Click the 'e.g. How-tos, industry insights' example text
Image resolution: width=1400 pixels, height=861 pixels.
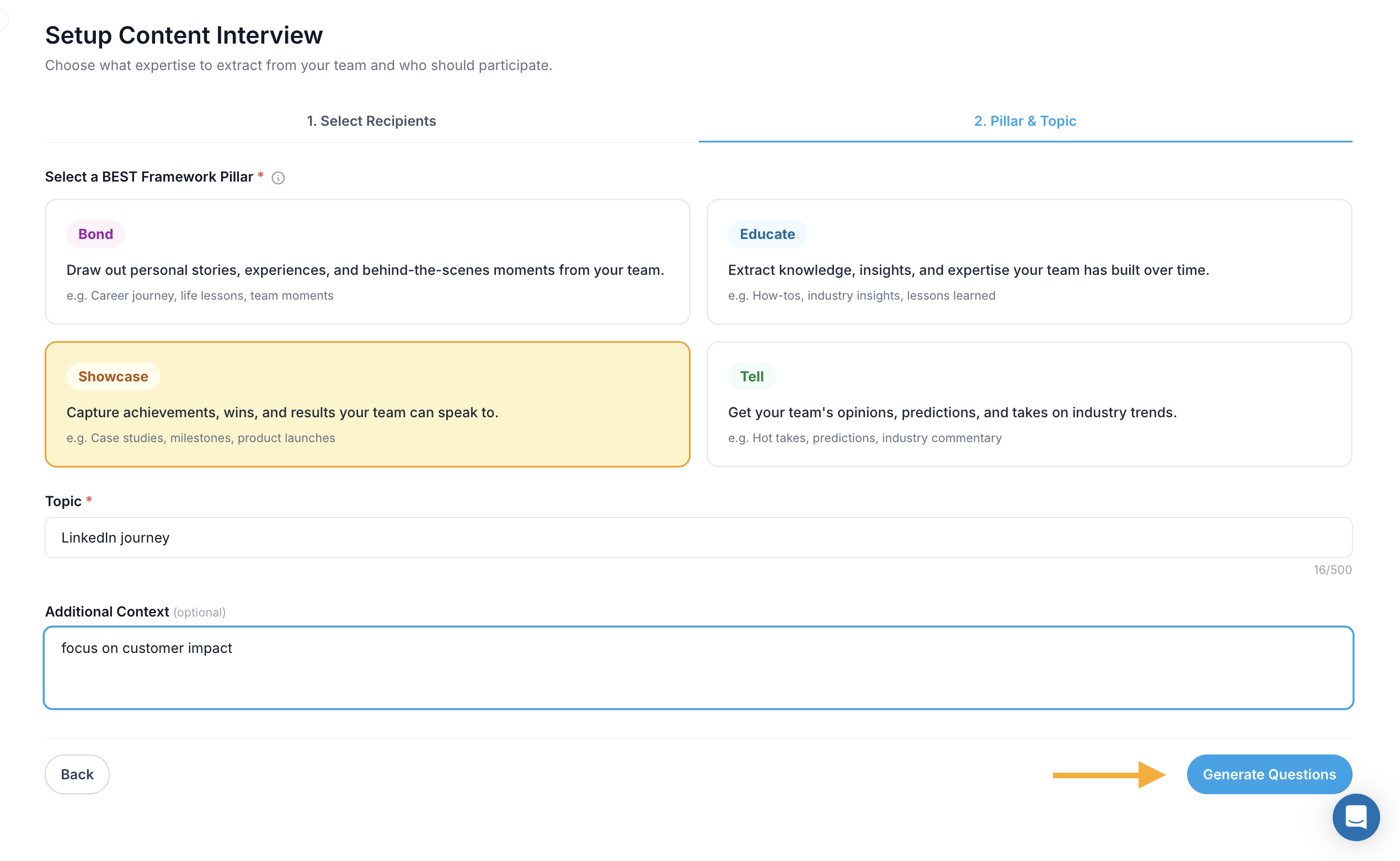(x=861, y=295)
